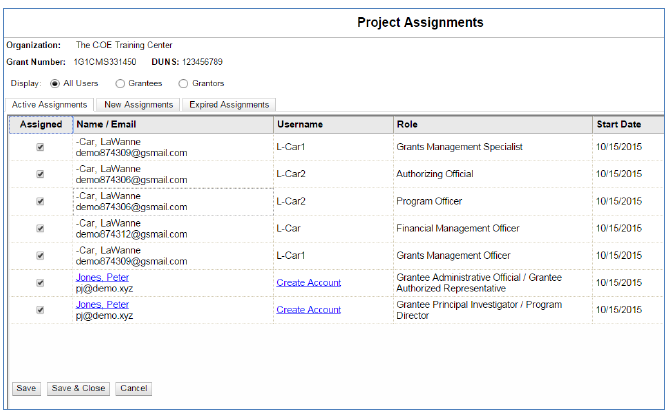Viewport: 670px width, 415px height.
Task: Click Create Account for Grantee Administrative Official
Action: pos(308,283)
